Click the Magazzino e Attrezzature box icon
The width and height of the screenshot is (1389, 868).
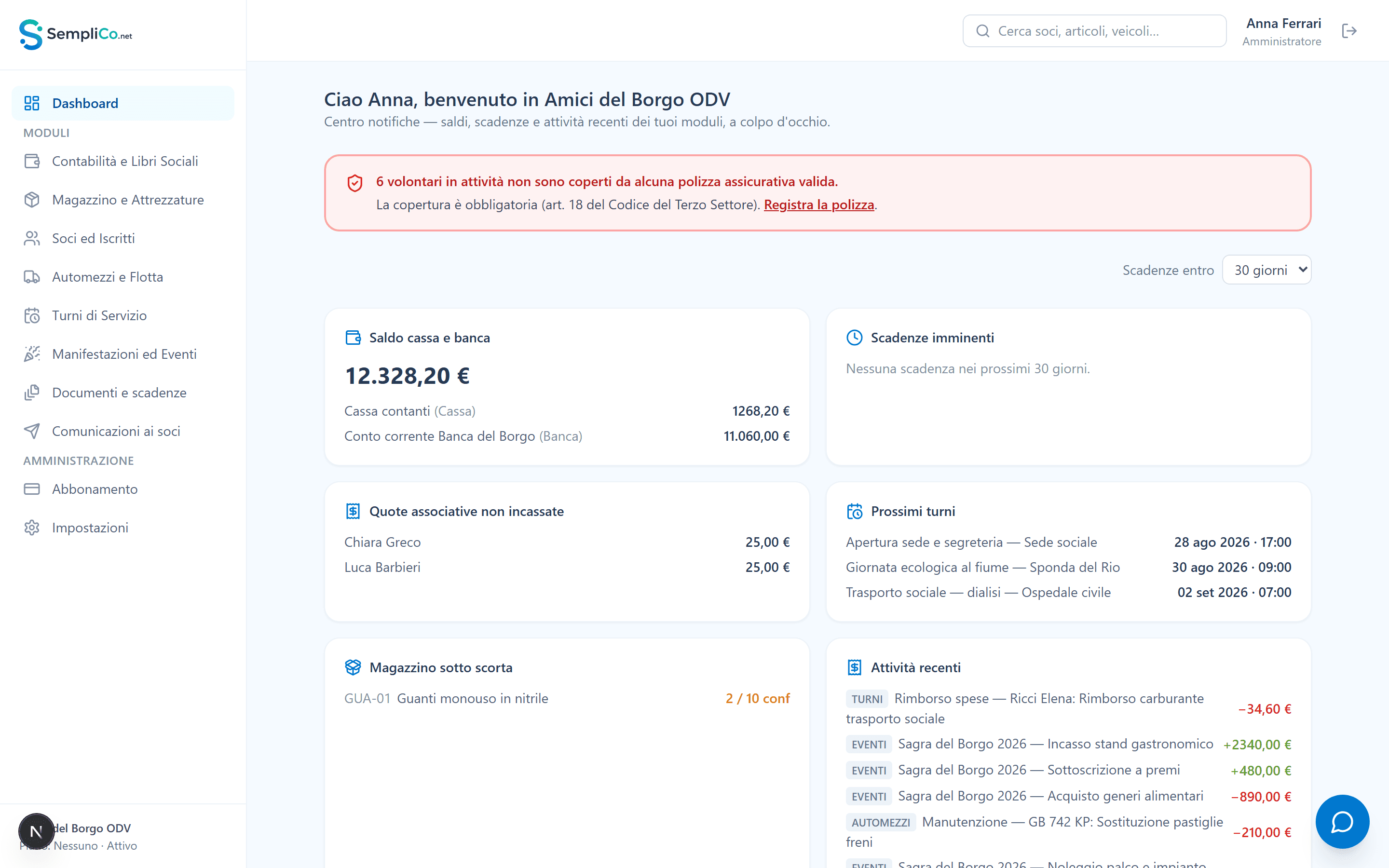tap(31, 200)
